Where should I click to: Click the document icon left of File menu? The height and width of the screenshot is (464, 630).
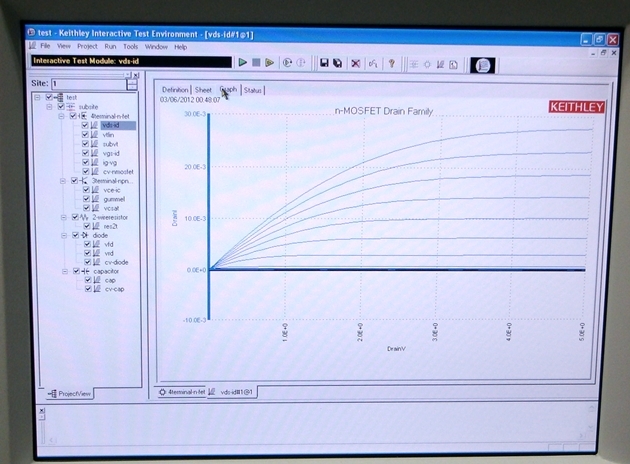33,46
